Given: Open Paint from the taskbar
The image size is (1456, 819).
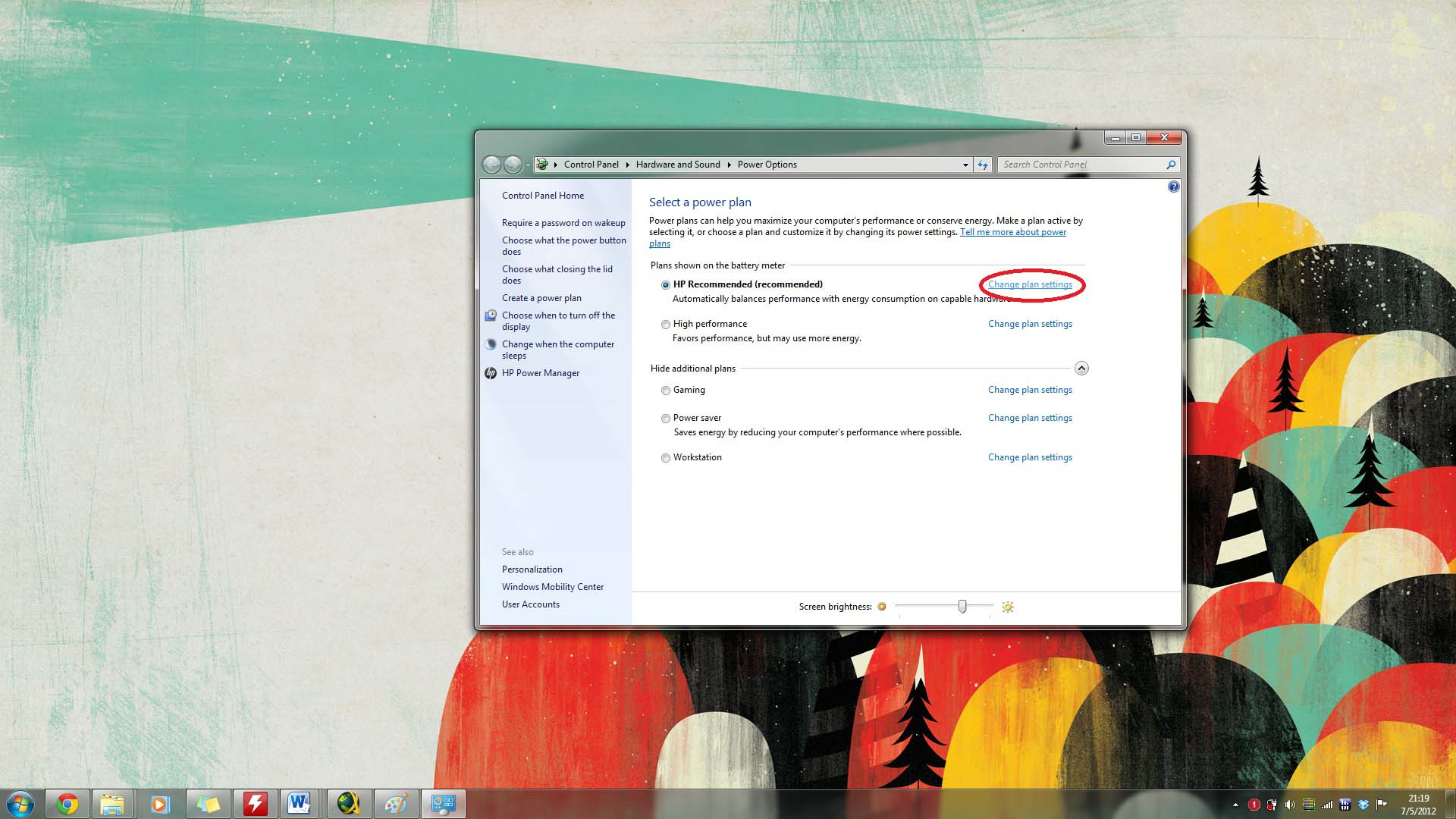Looking at the screenshot, I should pos(396,804).
